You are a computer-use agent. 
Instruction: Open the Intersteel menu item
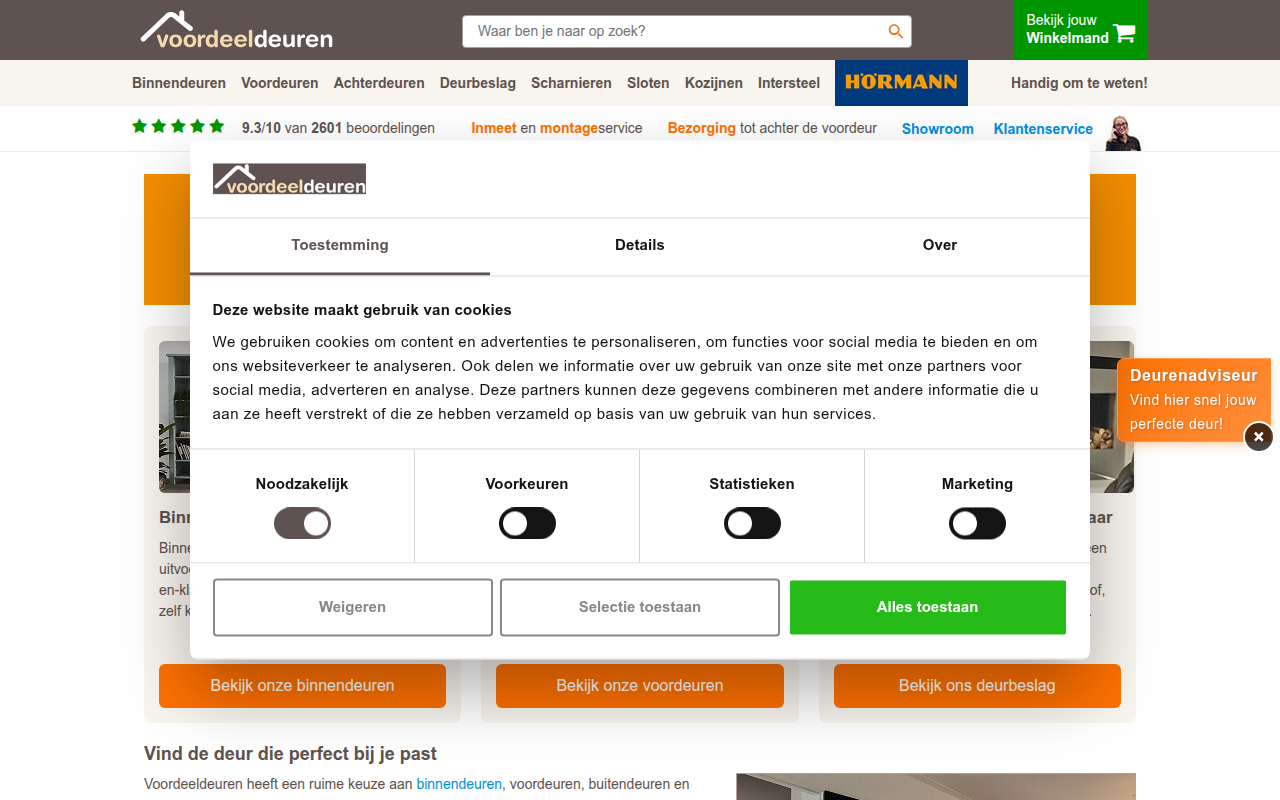pos(789,83)
